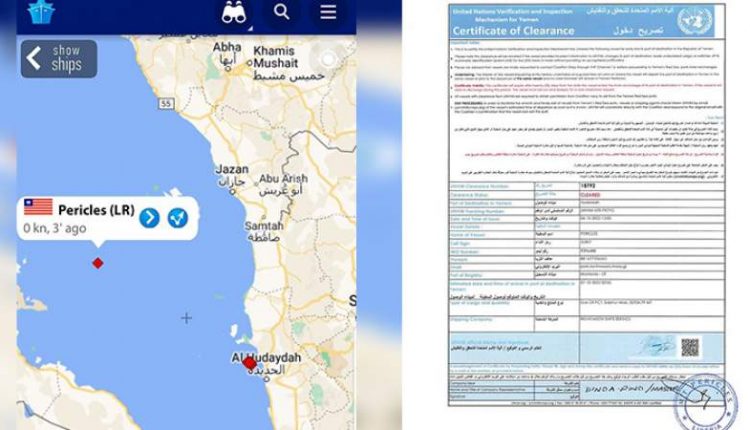This screenshot has height=430, width=750.
Task: Toggle the show ships button
Action: click(x=59, y=58)
